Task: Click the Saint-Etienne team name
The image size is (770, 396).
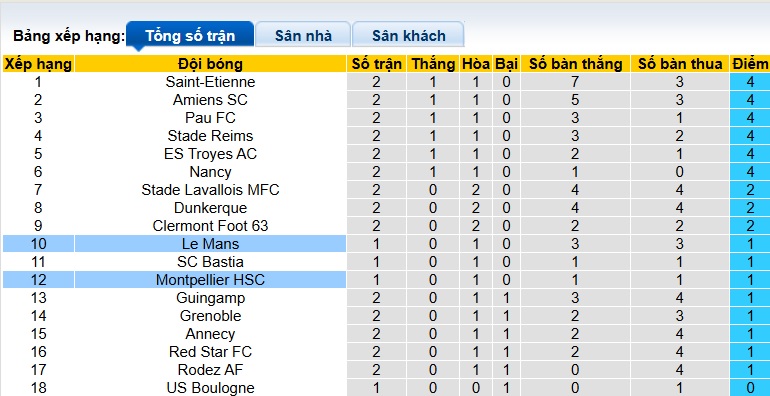Action: point(210,82)
